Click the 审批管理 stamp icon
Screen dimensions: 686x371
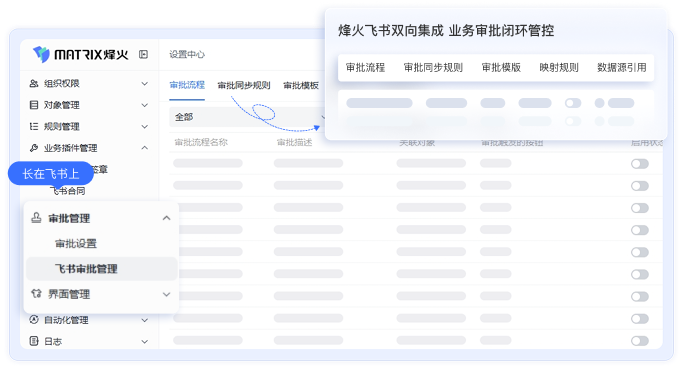pyautogui.click(x=36, y=217)
